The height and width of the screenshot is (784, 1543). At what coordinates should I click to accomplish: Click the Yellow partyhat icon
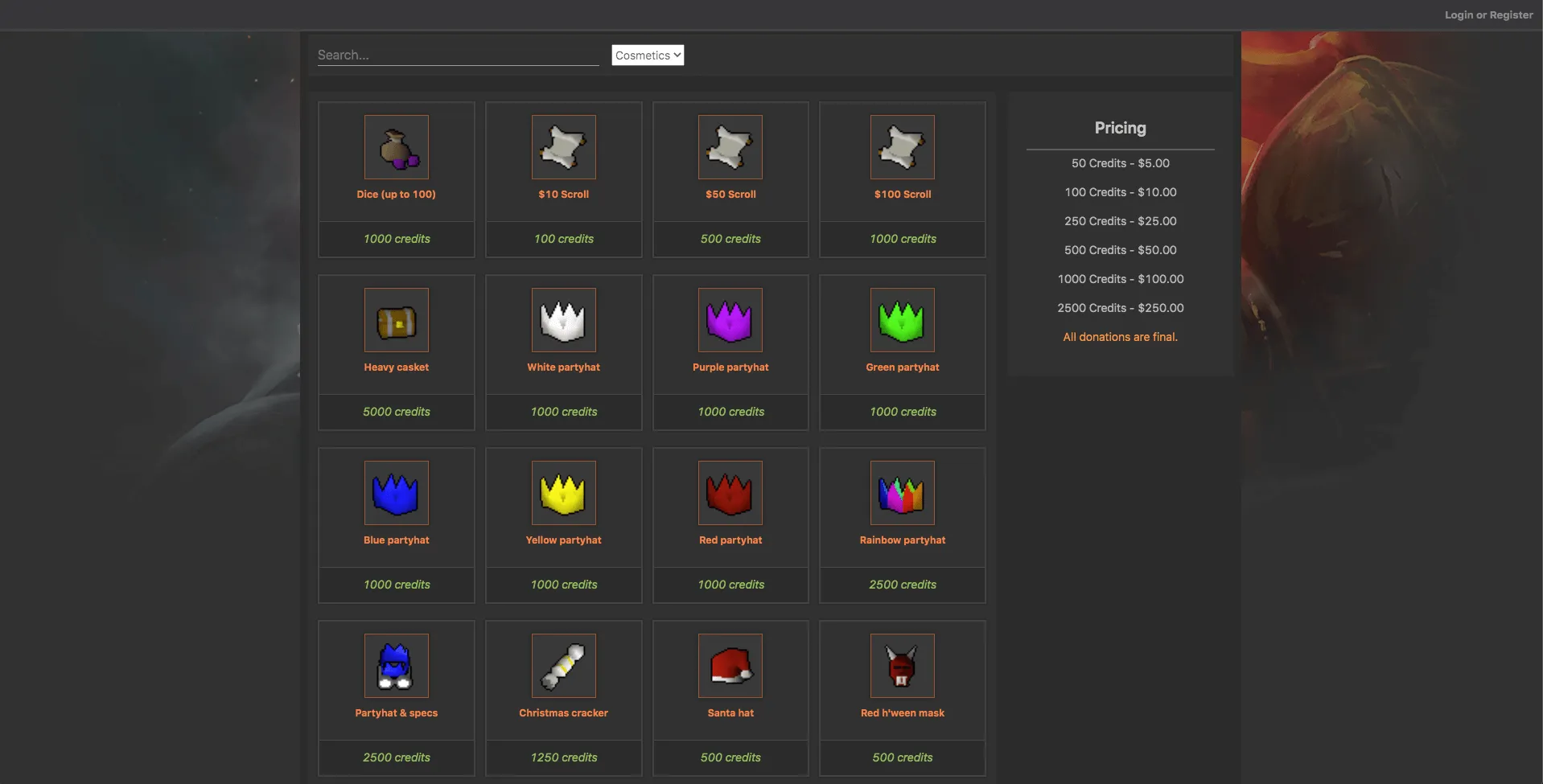[563, 493]
